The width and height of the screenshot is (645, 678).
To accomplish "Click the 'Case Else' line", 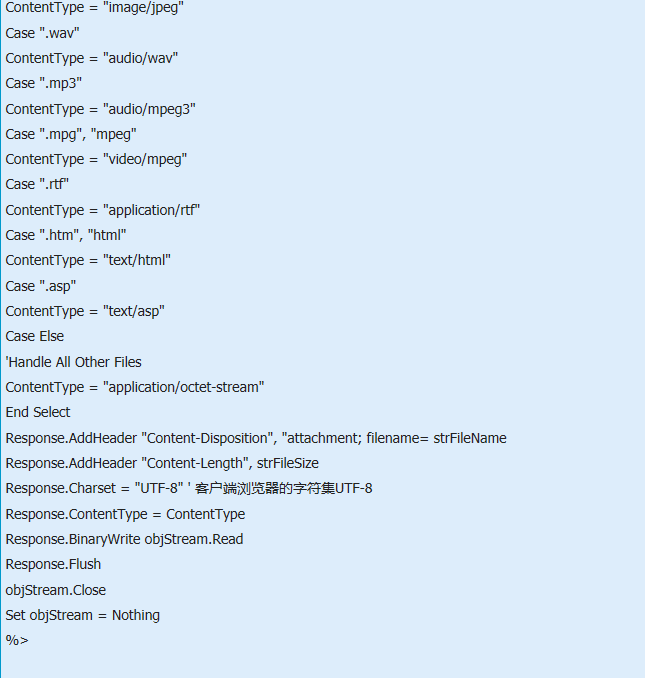I will tap(35, 336).
